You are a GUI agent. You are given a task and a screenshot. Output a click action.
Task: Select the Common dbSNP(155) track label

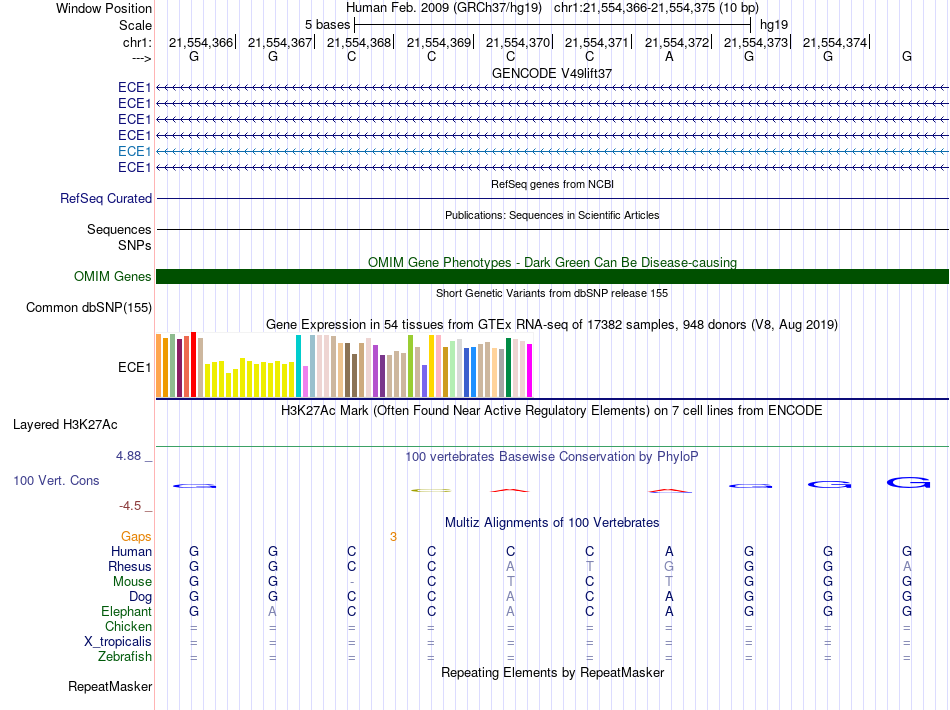coord(88,308)
